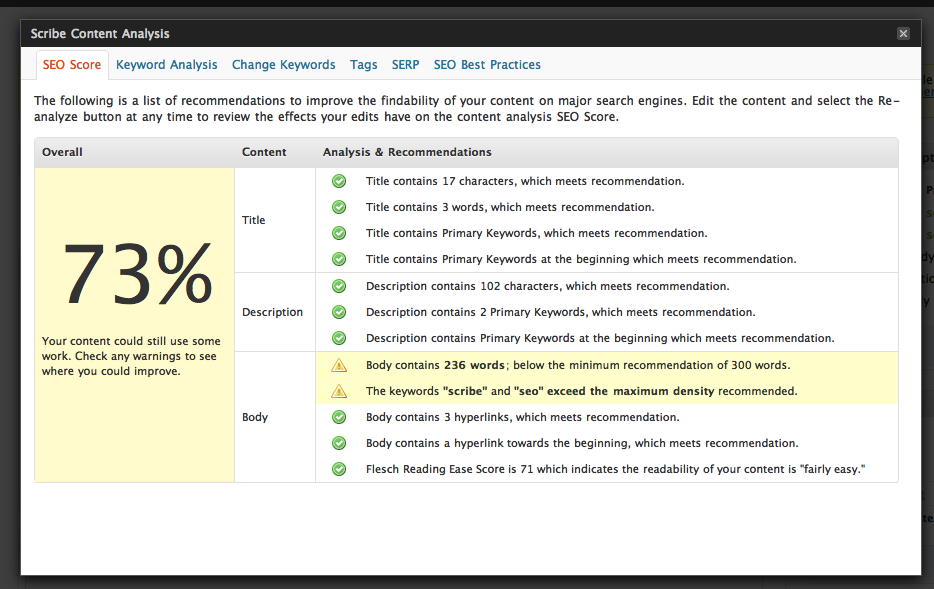Click 'Description contains Primary Keywords at the beginning' text
934x589 pixels.
click(600, 338)
